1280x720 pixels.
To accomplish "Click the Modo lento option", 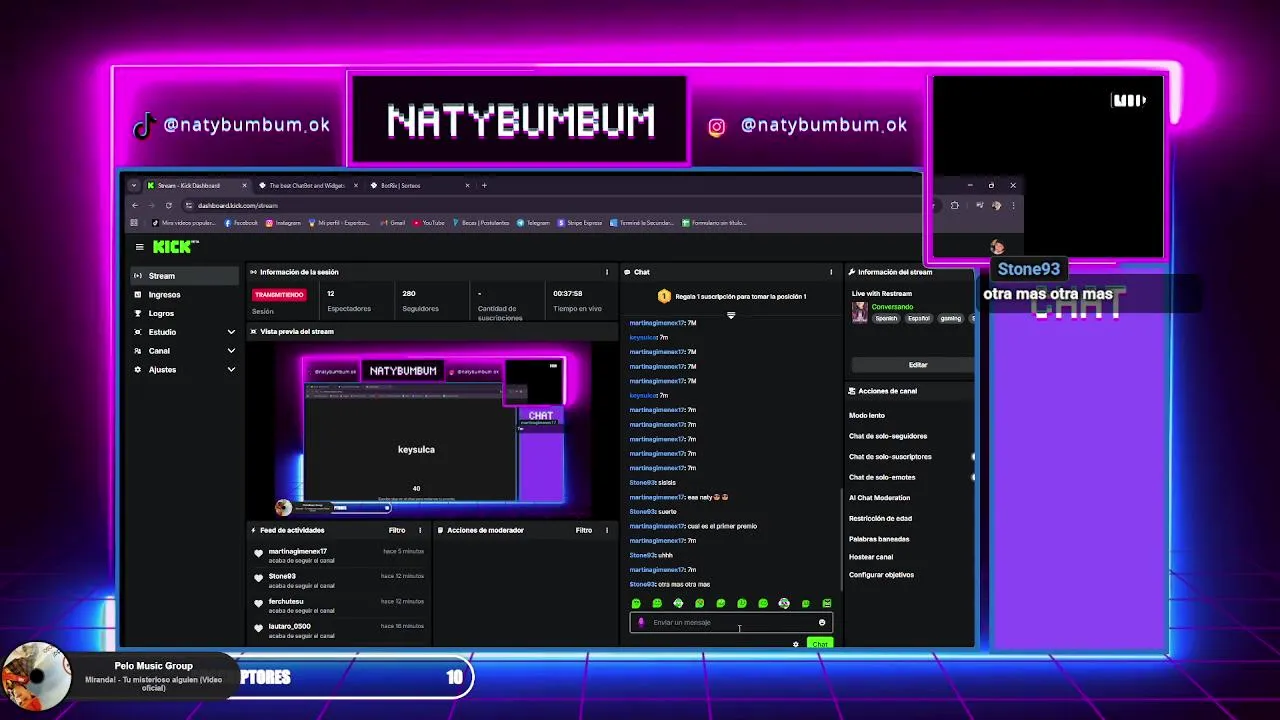I will point(867,415).
